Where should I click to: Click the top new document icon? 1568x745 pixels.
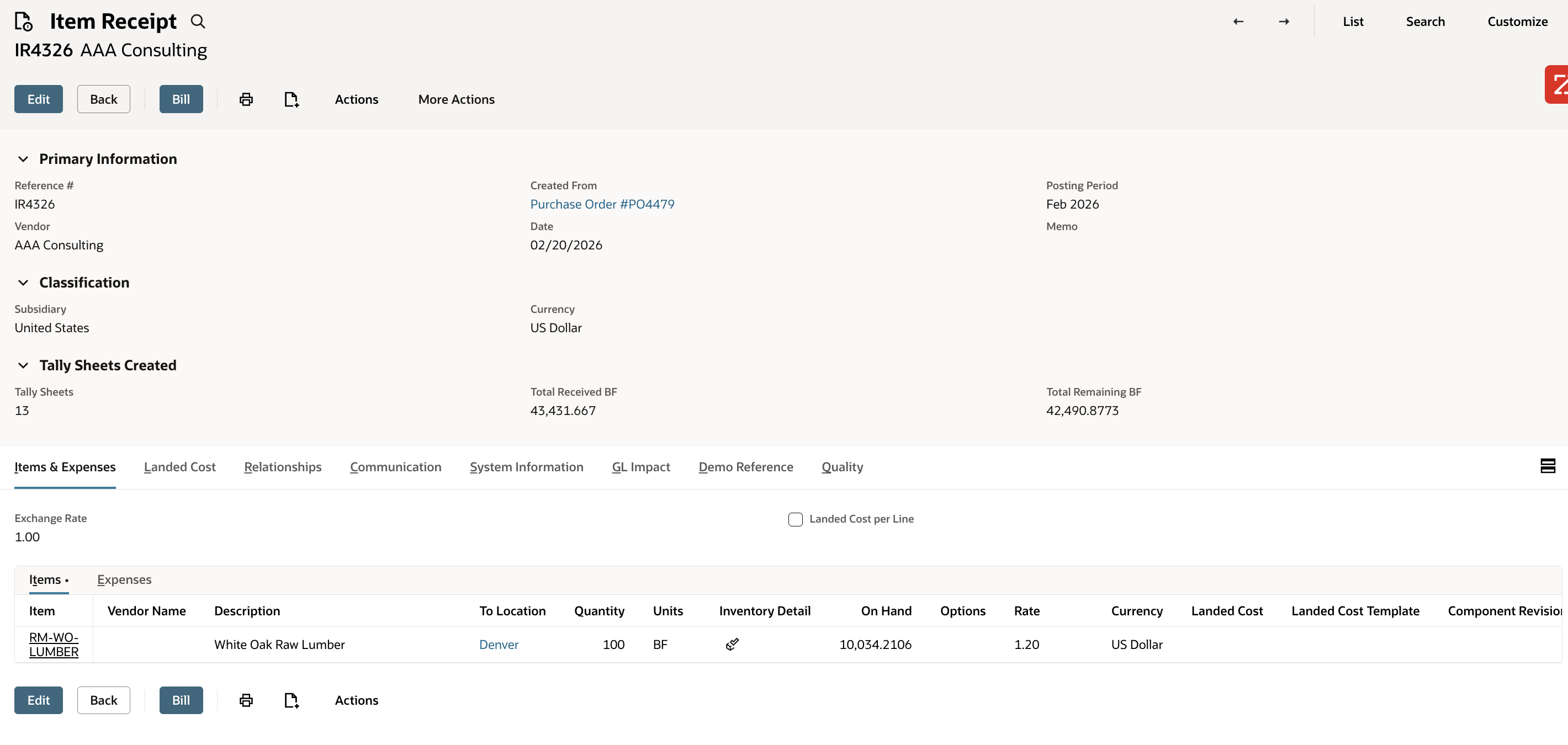coord(292,99)
